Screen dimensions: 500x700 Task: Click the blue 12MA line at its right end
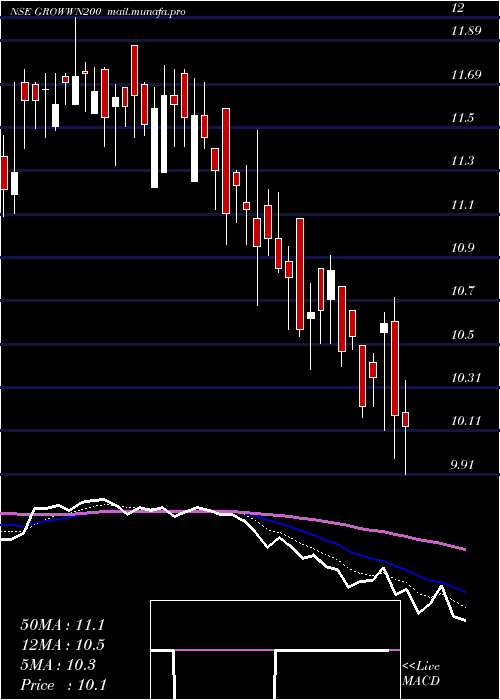tap(463, 591)
